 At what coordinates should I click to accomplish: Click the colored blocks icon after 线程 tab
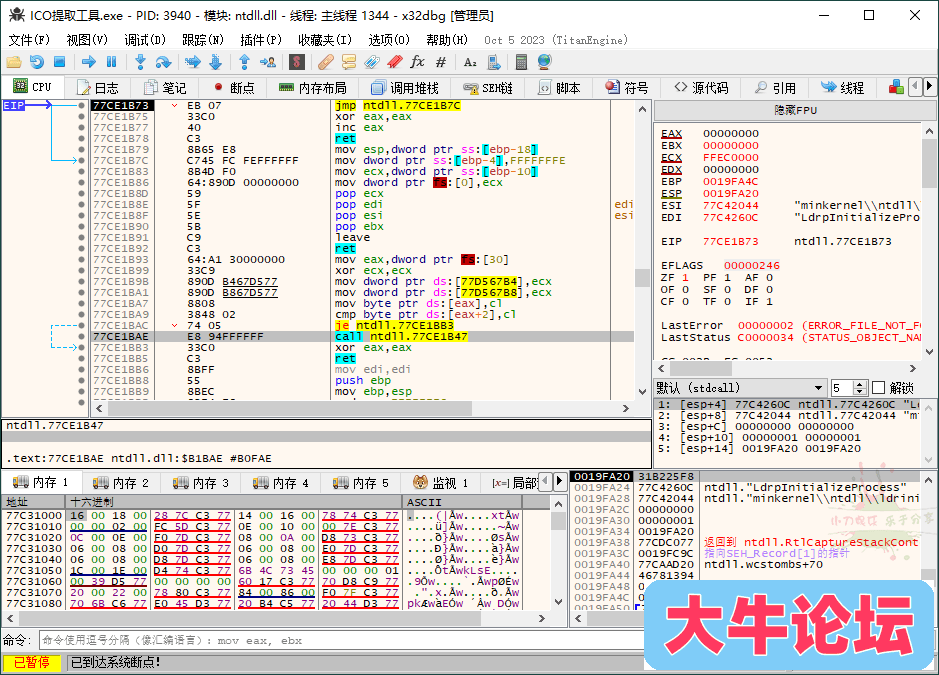896,87
